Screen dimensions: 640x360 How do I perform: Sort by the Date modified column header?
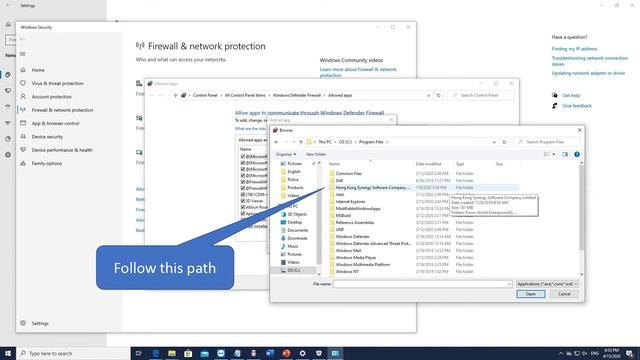click(429, 164)
